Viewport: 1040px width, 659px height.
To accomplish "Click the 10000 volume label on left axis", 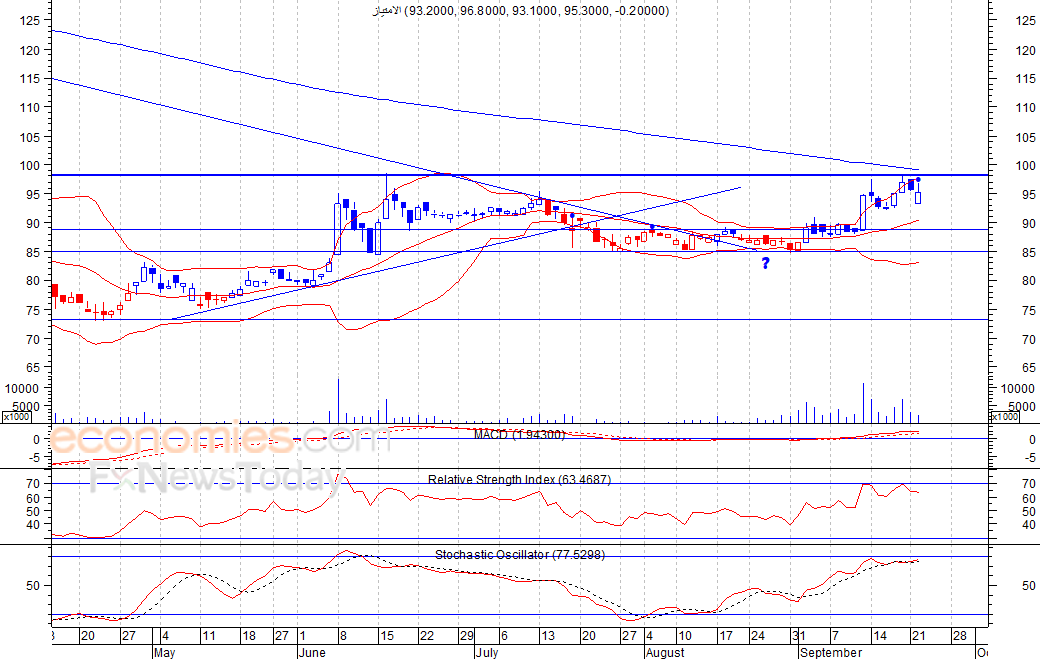I will pyautogui.click(x=20, y=389).
